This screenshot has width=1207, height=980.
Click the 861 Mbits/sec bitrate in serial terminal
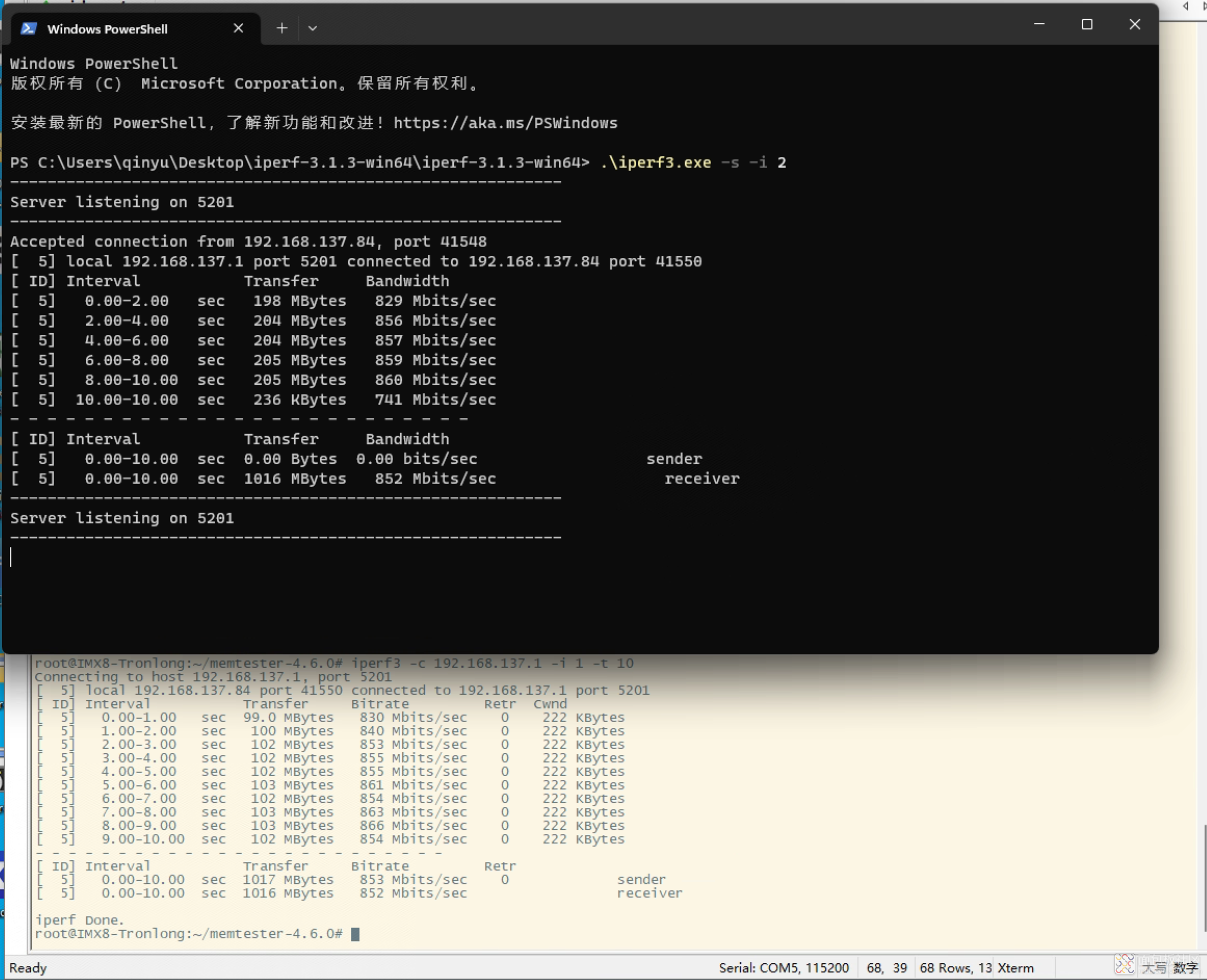pos(413,785)
